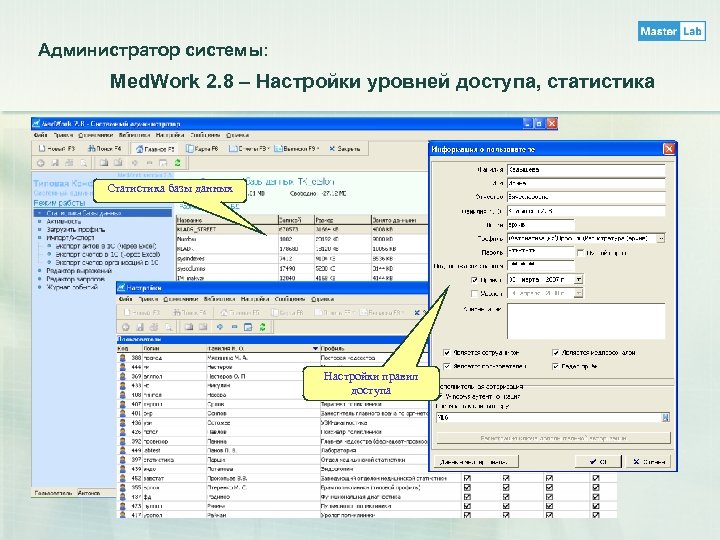This screenshot has height=540, width=720.
Task: Toggle the Является медработником checkbox
Action: tap(556, 353)
